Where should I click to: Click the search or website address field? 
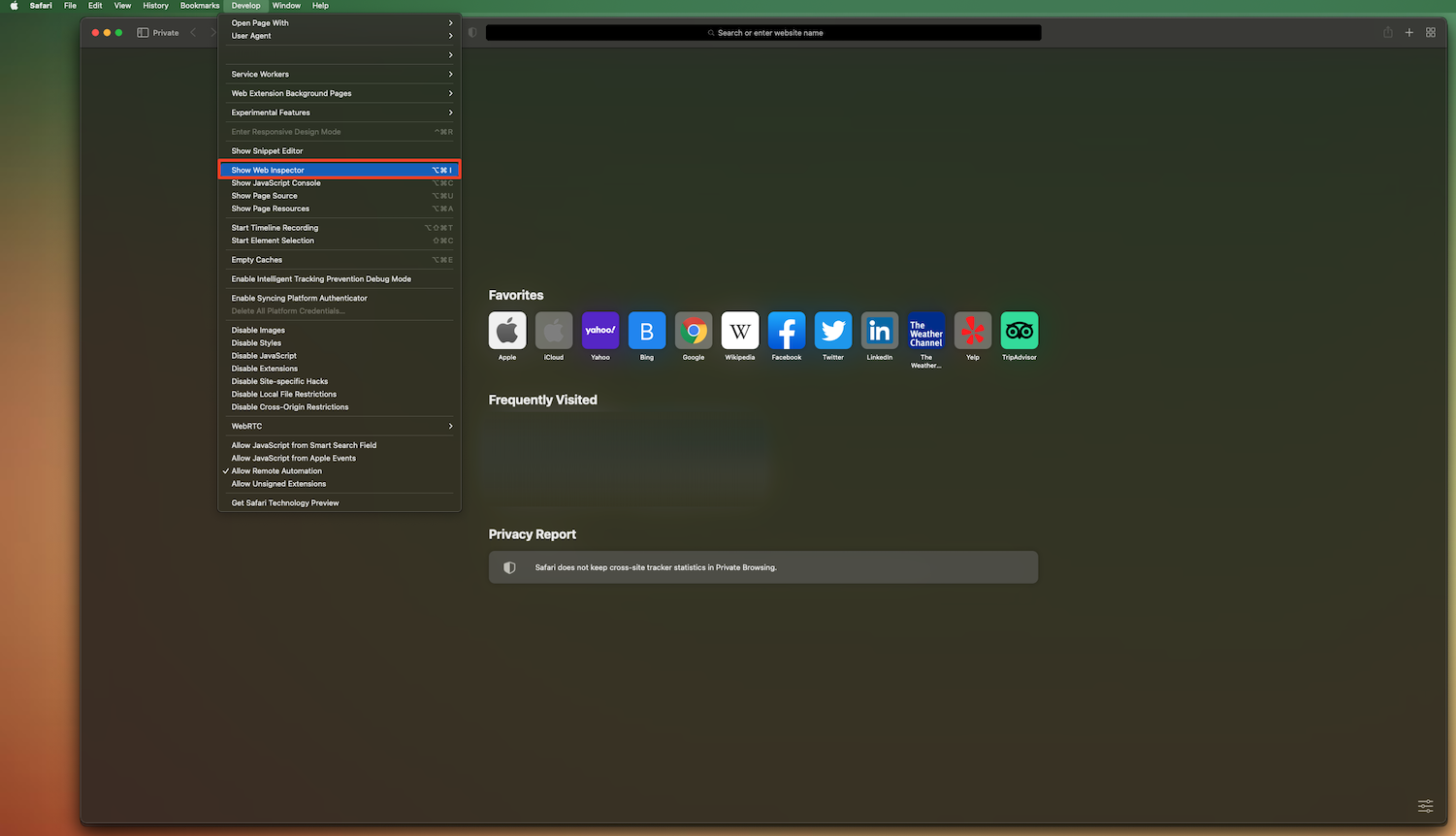point(763,33)
